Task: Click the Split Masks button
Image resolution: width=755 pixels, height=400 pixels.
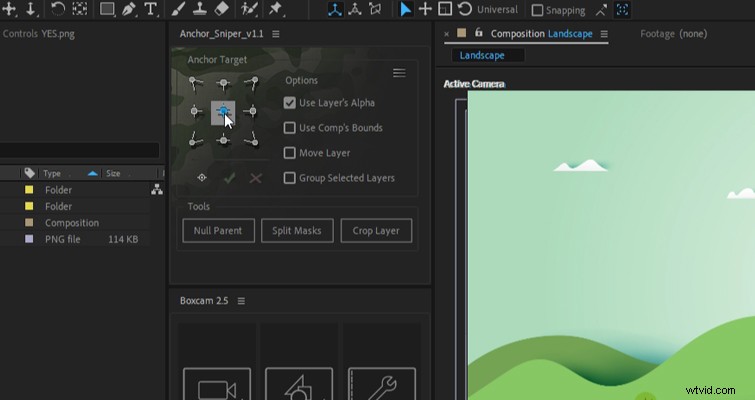Action: click(x=297, y=231)
